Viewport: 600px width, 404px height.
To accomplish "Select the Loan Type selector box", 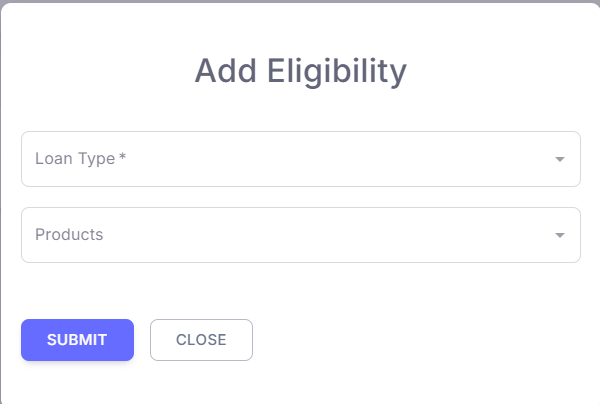I will click(x=300, y=159).
